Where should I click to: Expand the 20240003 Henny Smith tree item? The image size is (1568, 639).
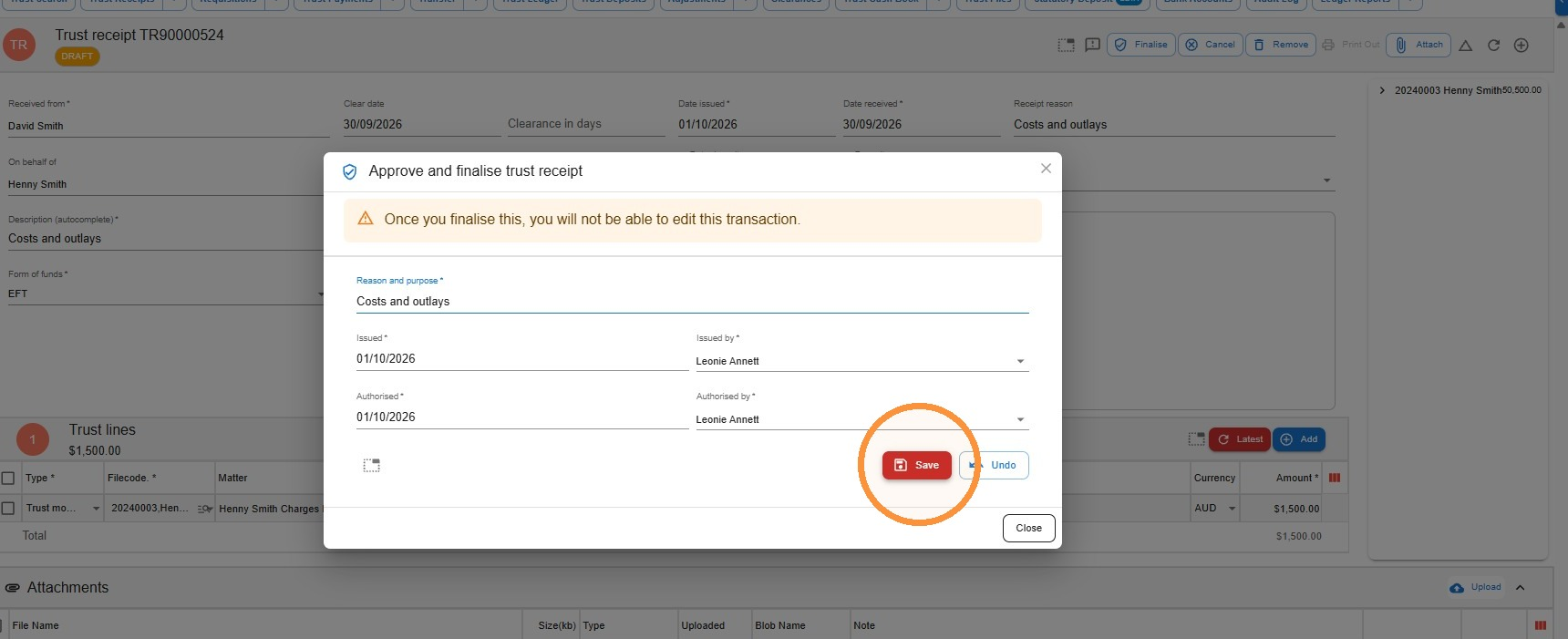[x=1382, y=90]
